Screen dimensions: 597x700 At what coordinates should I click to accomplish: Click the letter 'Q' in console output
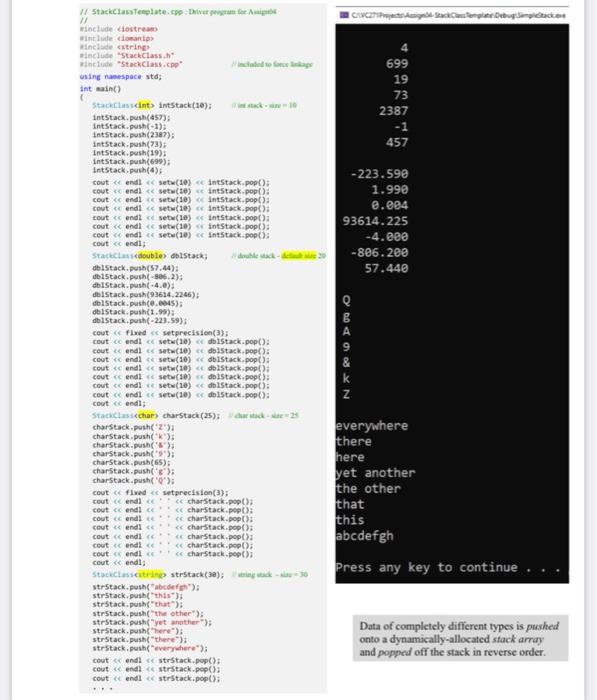coord(347,300)
